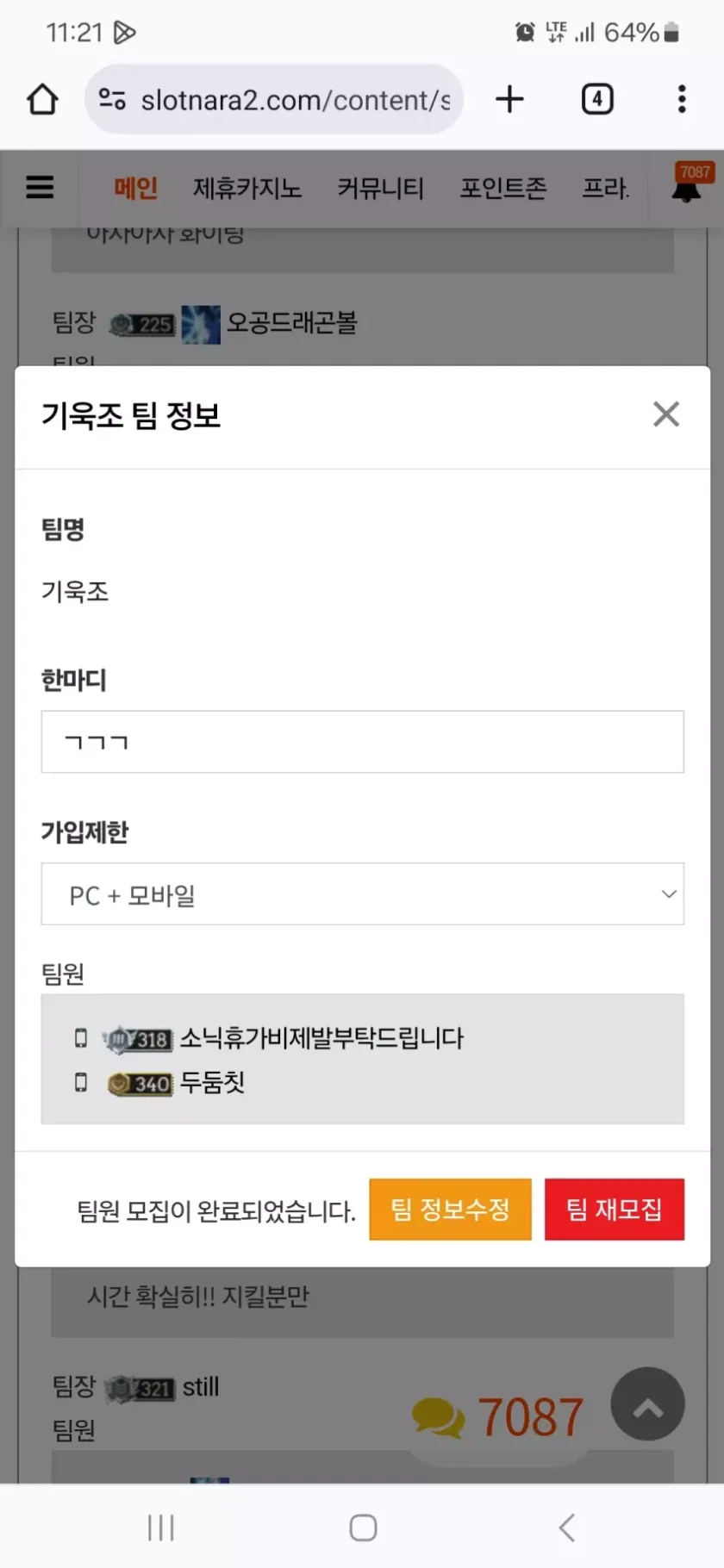Go to the 제휴카지노 menu

coord(247,188)
